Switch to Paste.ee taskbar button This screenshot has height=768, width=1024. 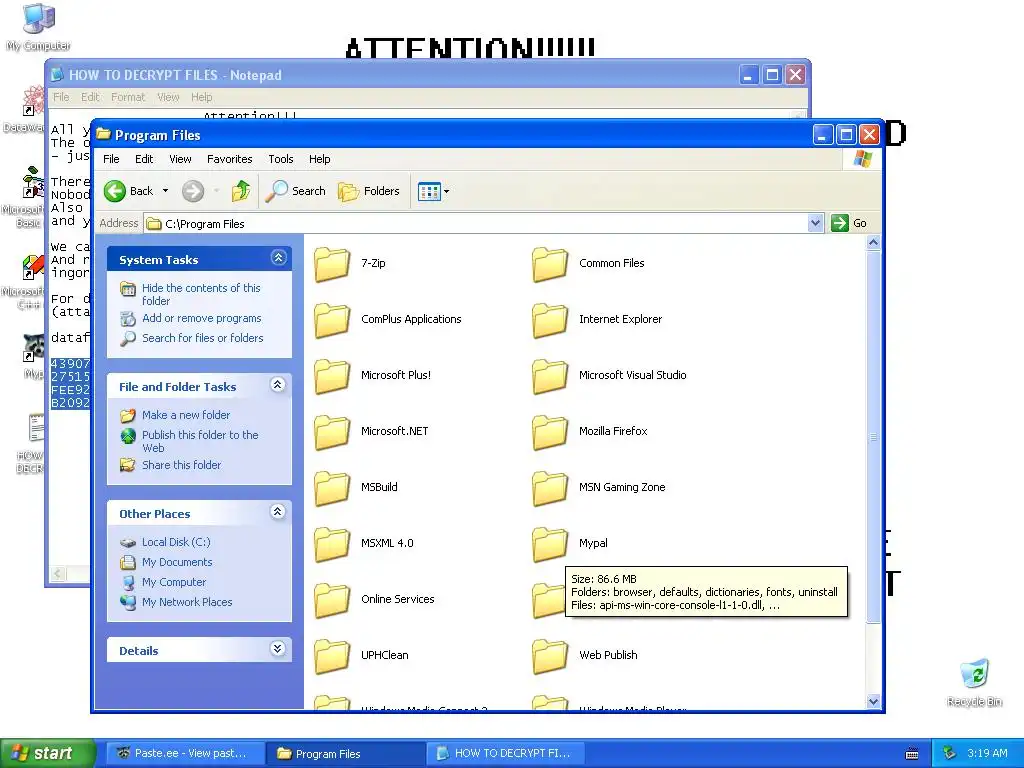[x=184, y=753]
